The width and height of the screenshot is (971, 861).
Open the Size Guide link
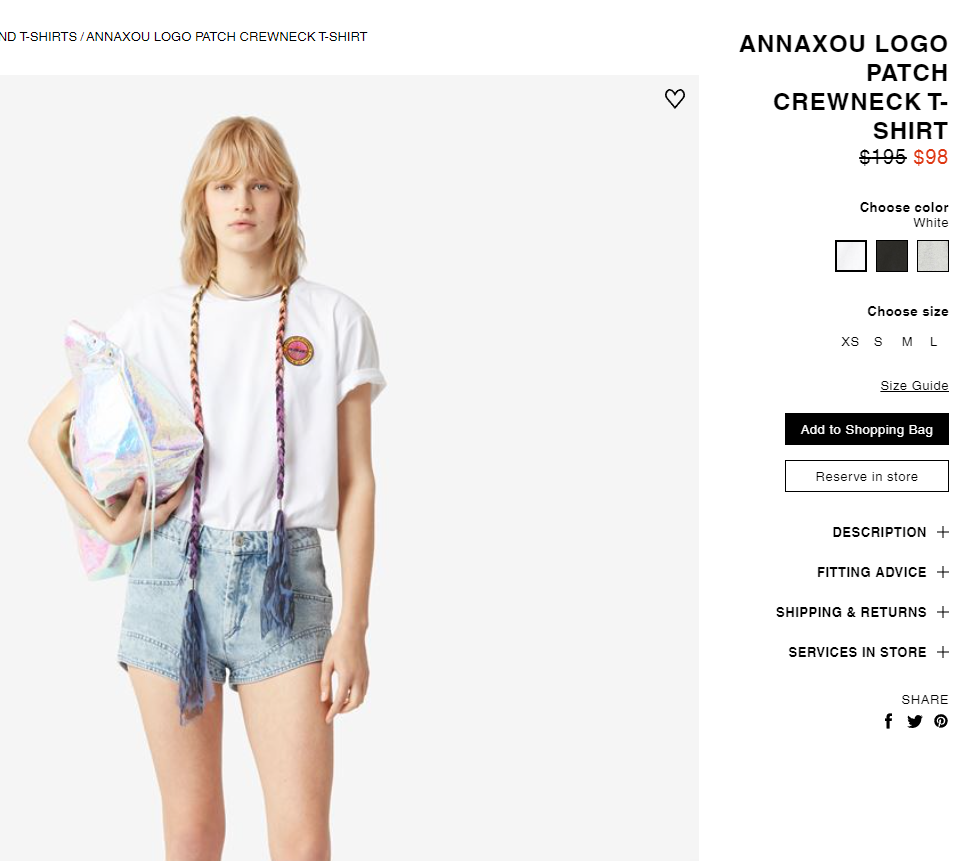click(914, 385)
